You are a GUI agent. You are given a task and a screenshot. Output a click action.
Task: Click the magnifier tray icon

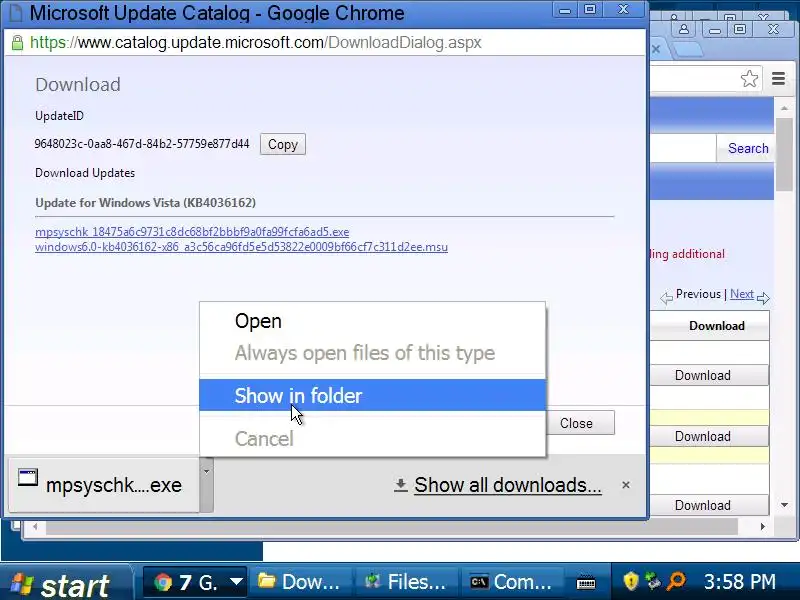coord(677,581)
